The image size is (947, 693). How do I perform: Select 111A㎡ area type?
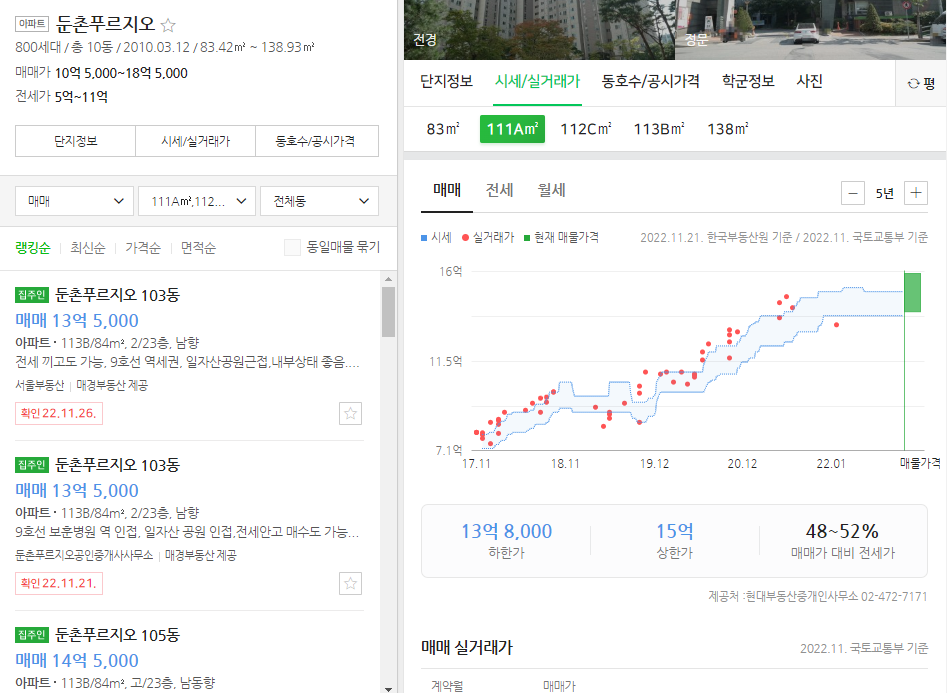click(512, 129)
